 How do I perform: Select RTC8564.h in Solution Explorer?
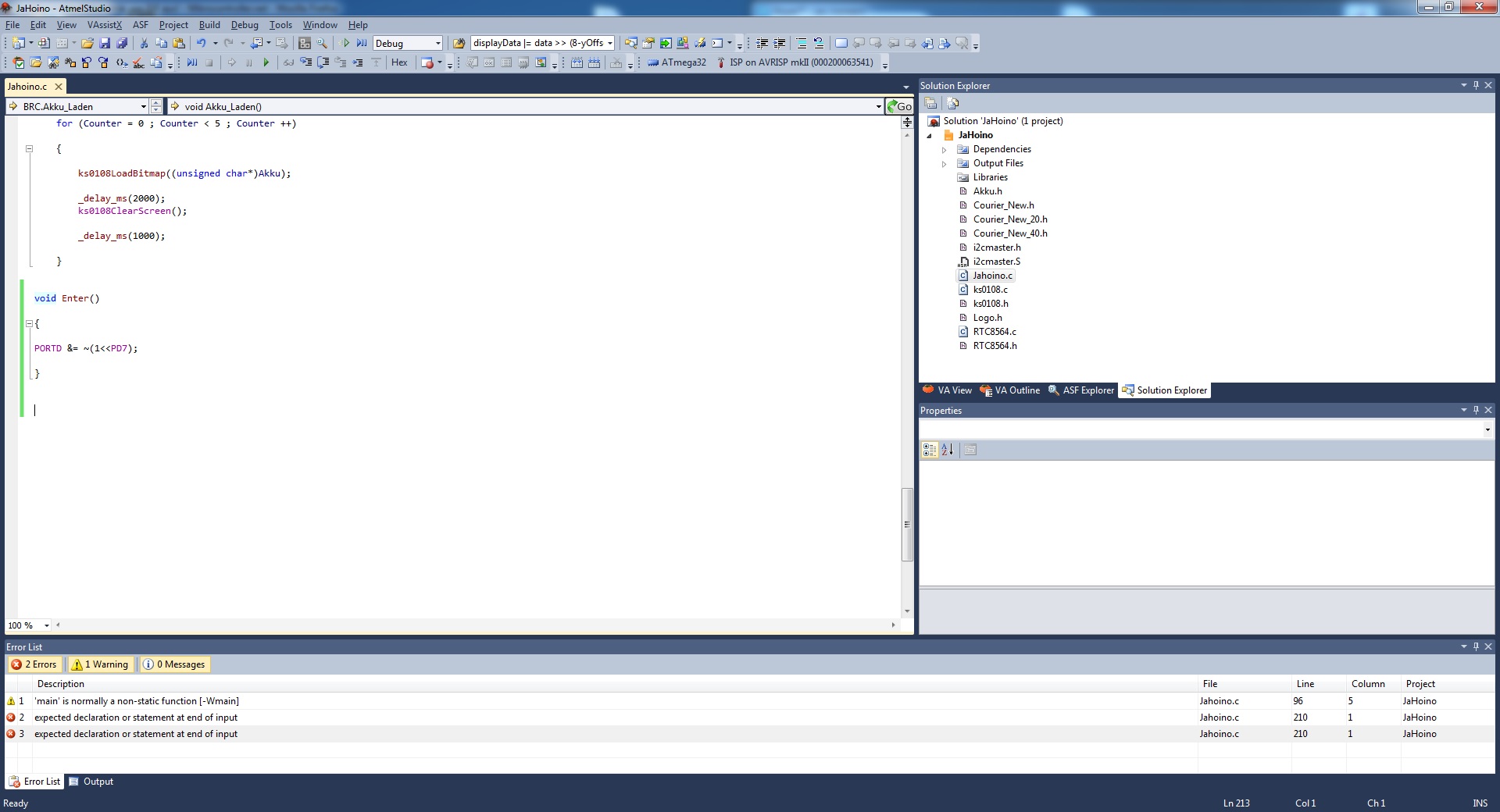click(995, 346)
